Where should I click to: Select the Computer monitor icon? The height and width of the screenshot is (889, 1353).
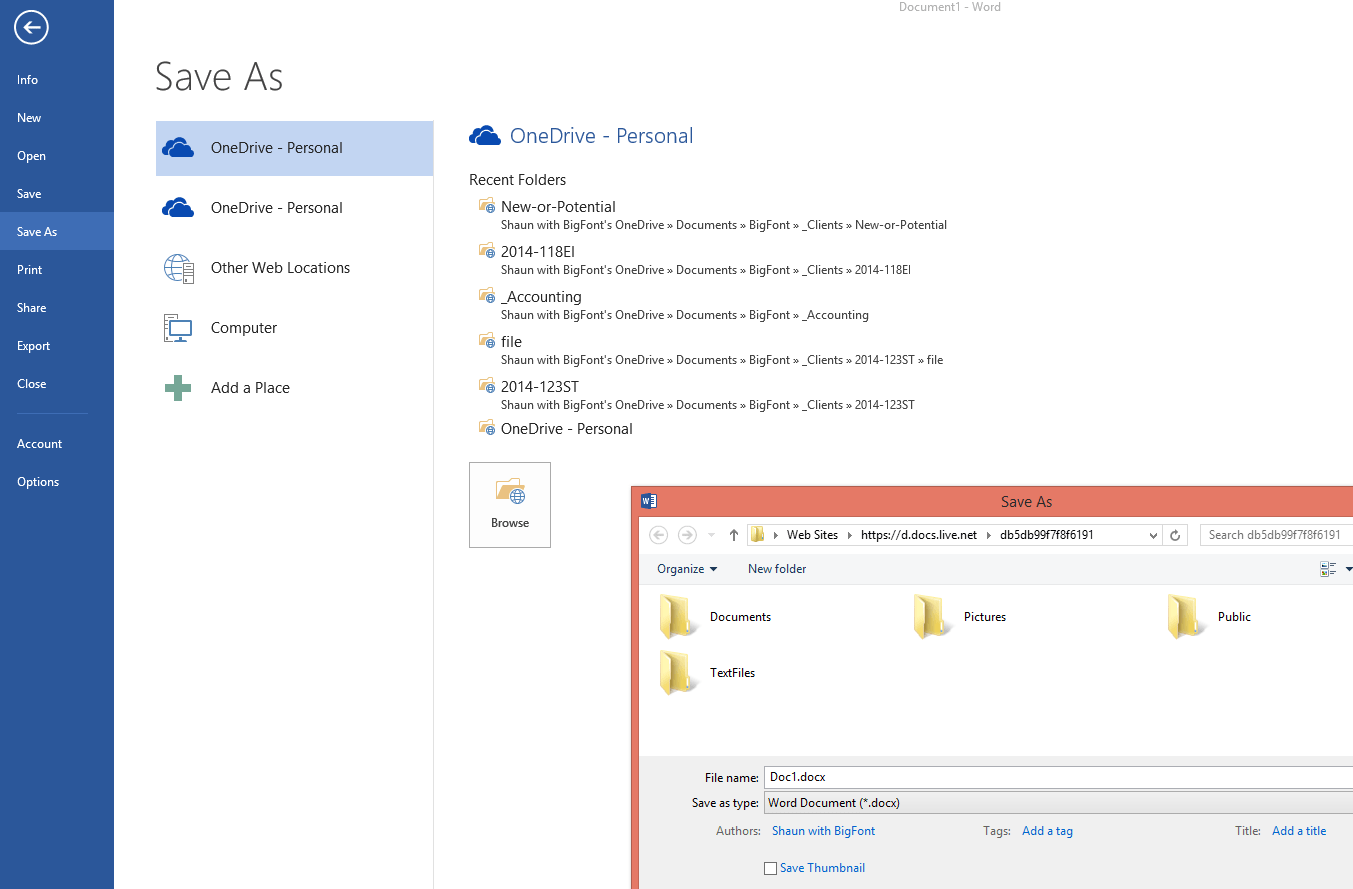click(178, 328)
